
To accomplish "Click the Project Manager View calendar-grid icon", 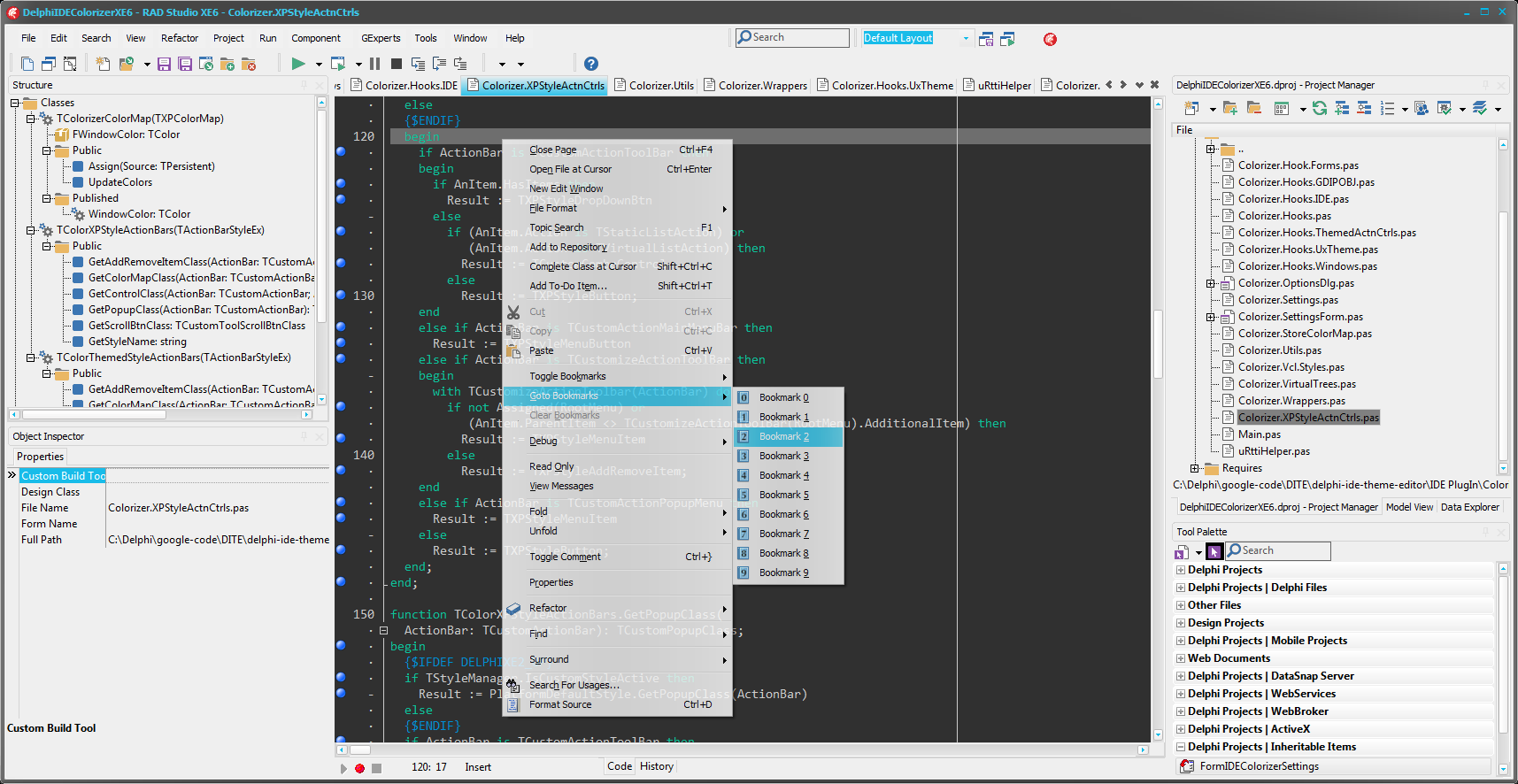I will pos(1281,108).
